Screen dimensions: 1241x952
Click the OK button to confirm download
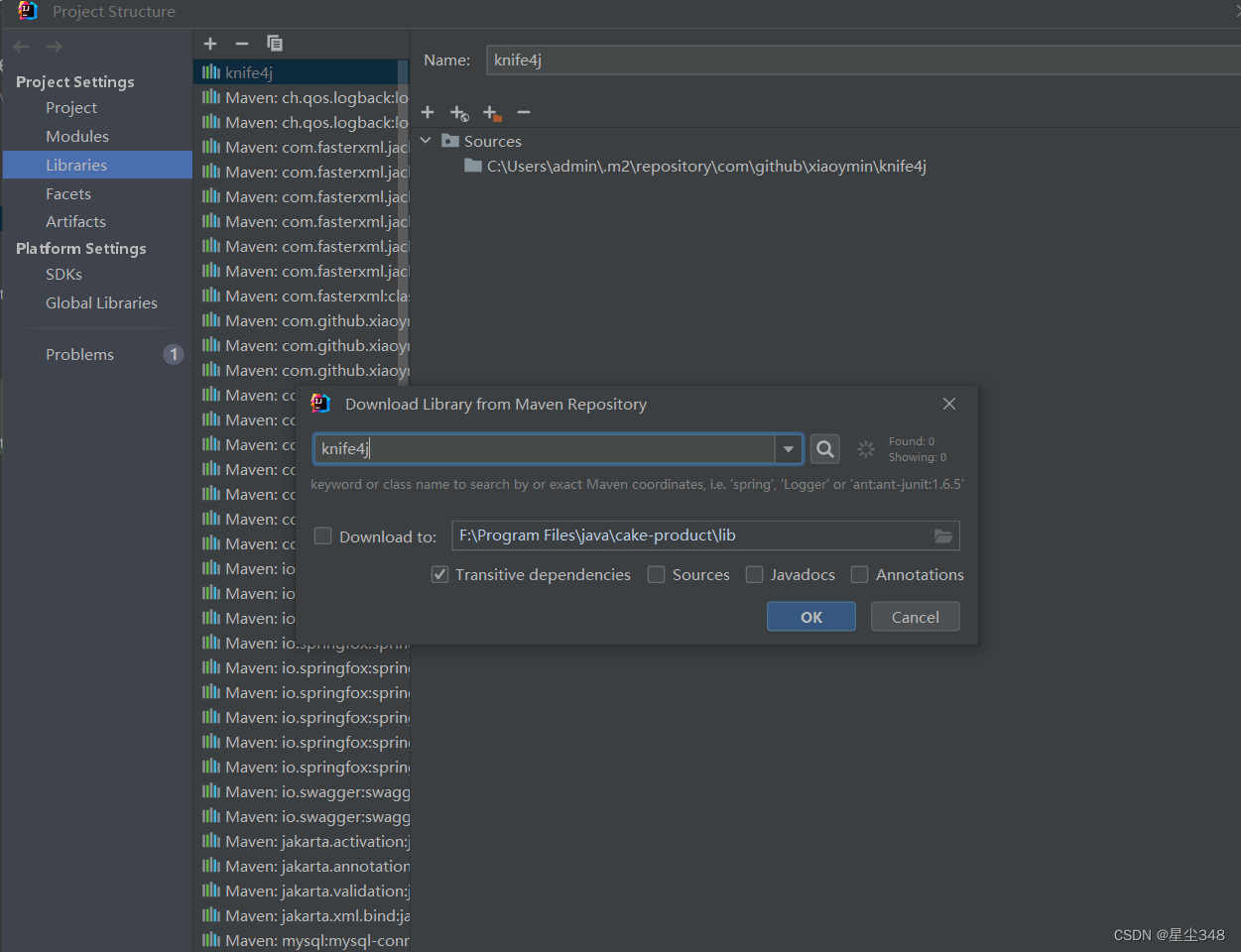[810, 616]
